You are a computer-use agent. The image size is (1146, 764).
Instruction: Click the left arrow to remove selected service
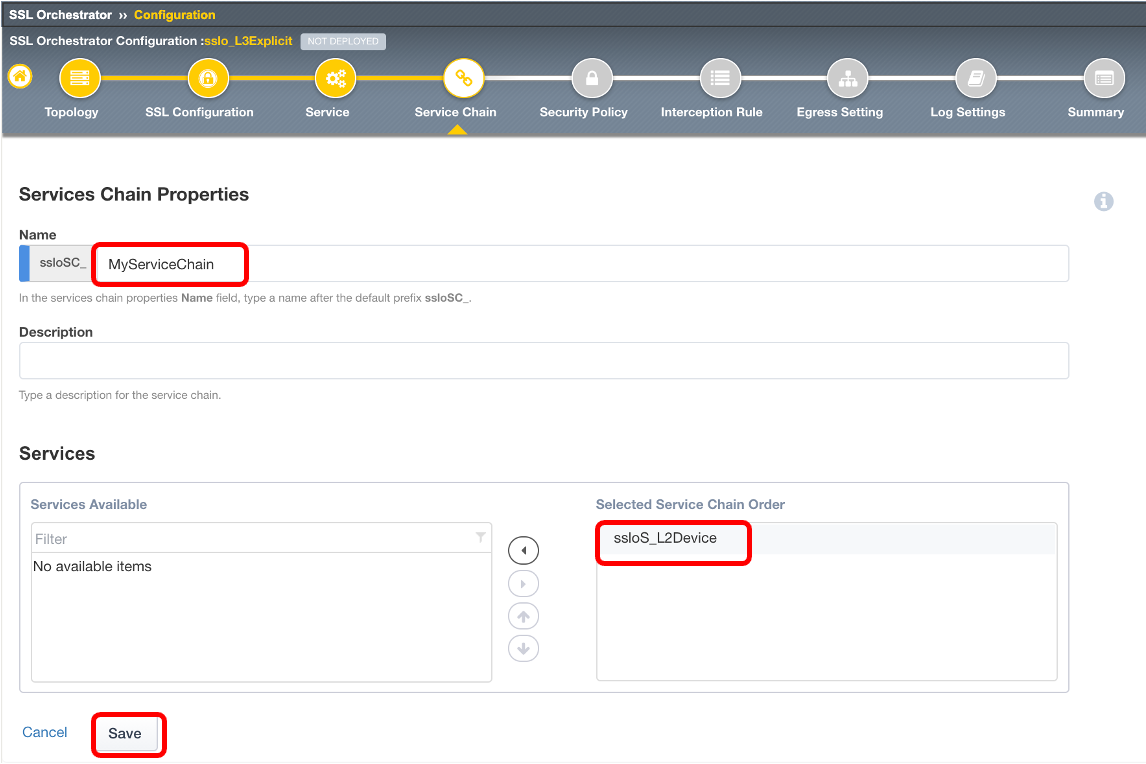click(523, 551)
